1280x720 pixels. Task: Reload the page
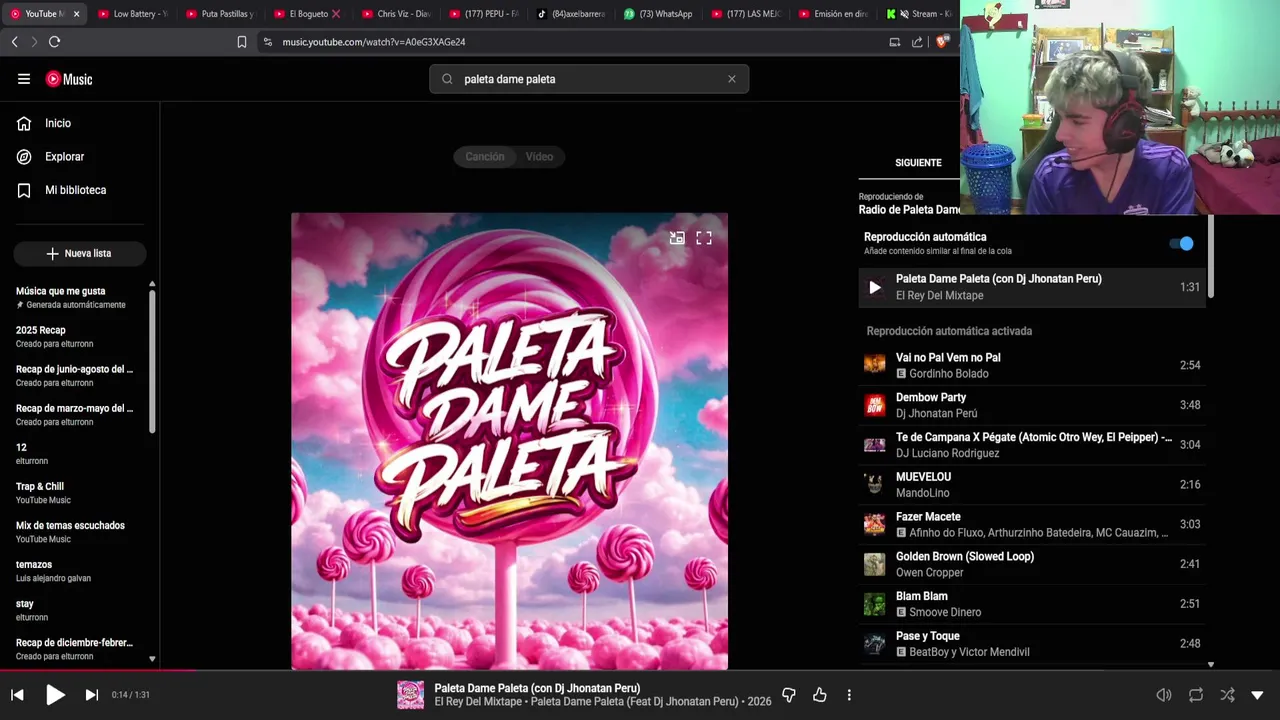(x=54, y=42)
